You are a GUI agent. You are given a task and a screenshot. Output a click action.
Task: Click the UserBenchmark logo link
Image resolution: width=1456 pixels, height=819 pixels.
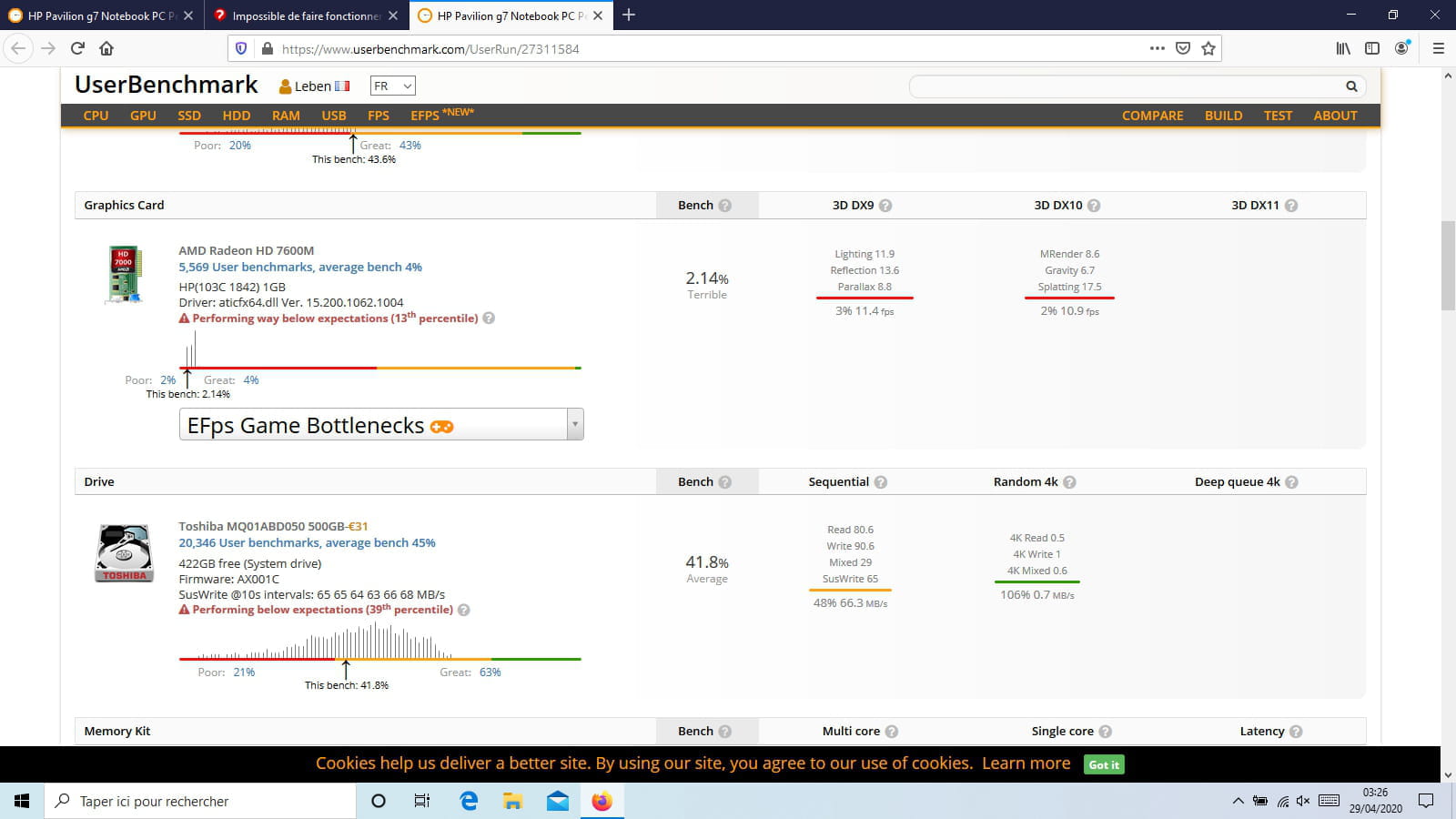[x=167, y=85]
